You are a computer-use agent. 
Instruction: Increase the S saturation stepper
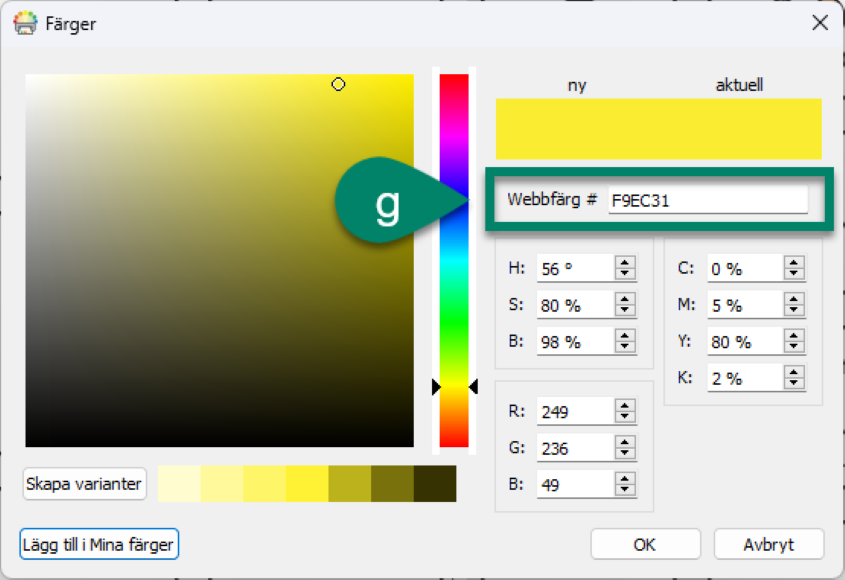coord(625,300)
